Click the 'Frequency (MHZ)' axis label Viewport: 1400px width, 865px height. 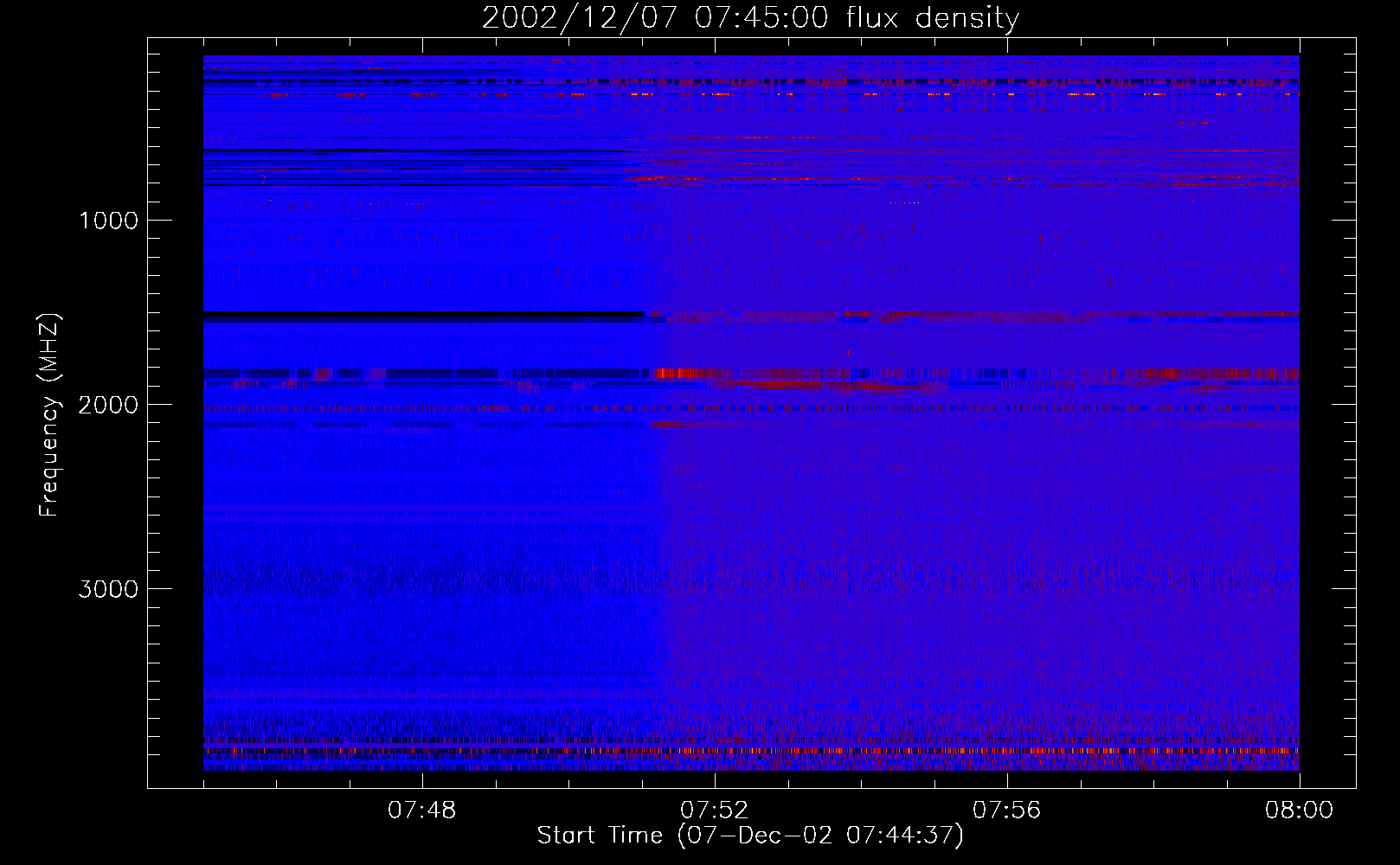49,416
